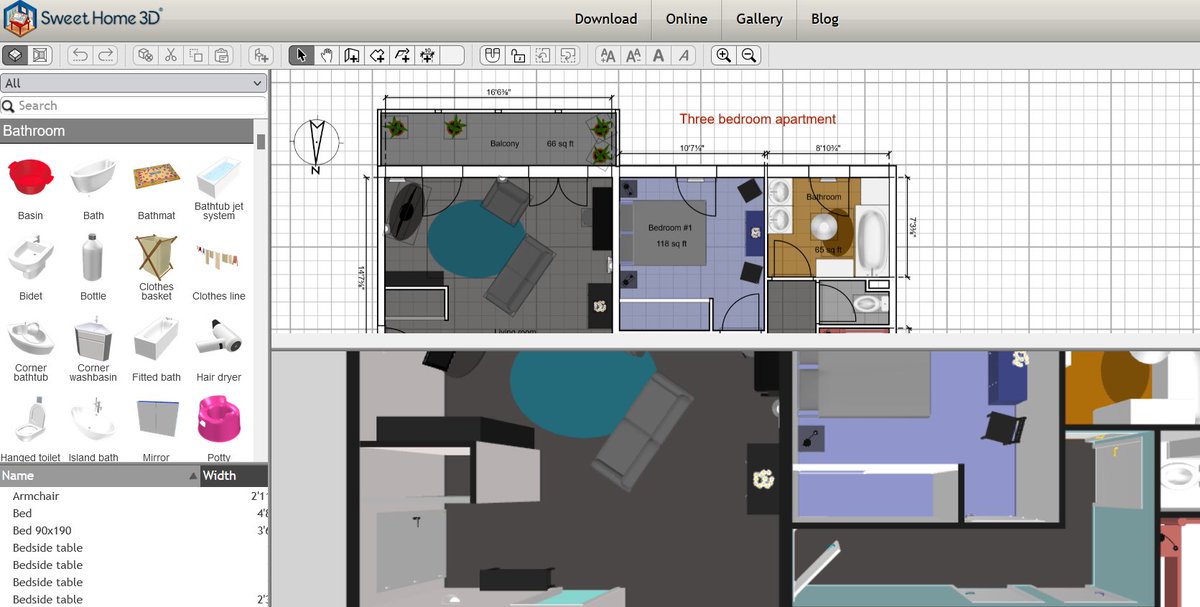Select the Mirror catalog item
1200x607 pixels.
coord(156,429)
